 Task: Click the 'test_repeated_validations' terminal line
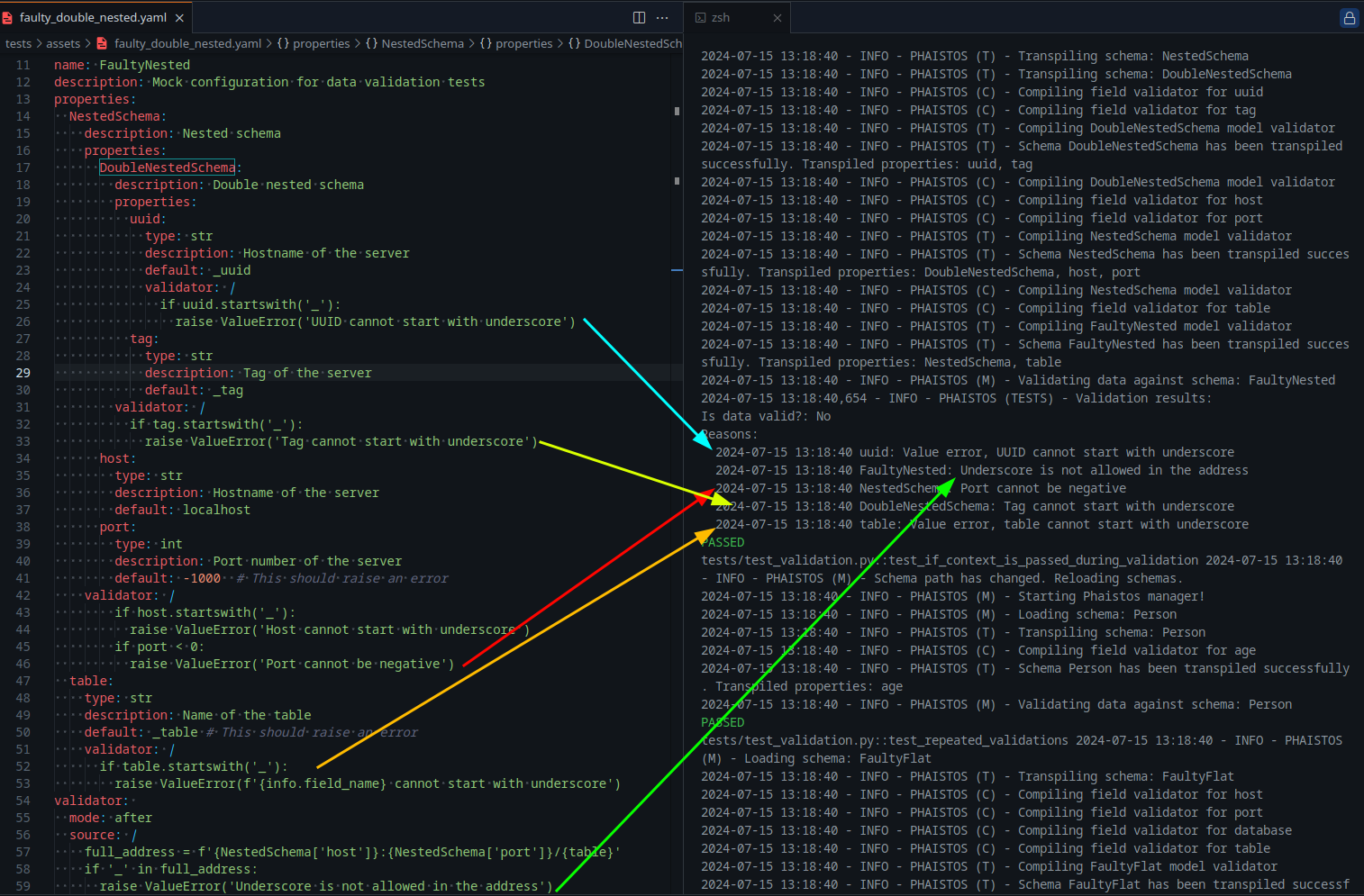[1022, 740]
